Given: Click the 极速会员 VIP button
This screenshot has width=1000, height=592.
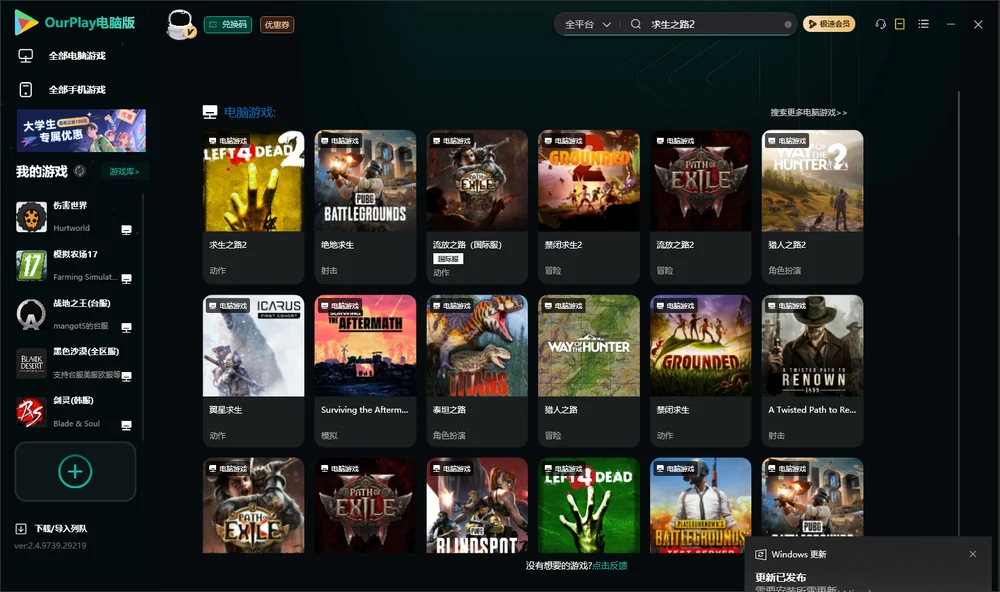Looking at the screenshot, I should [828, 24].
